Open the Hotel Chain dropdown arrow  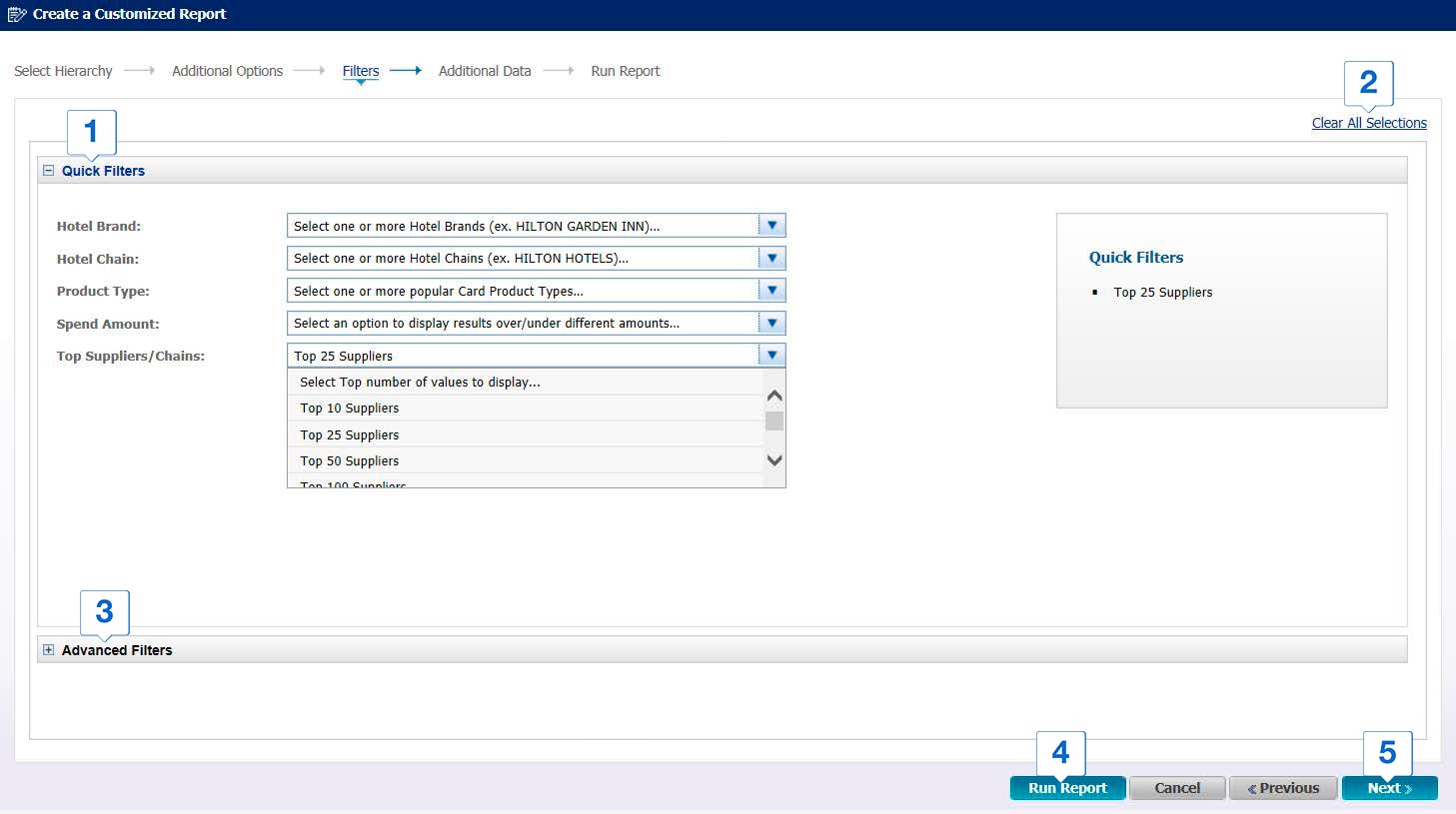tap(771, 258)
